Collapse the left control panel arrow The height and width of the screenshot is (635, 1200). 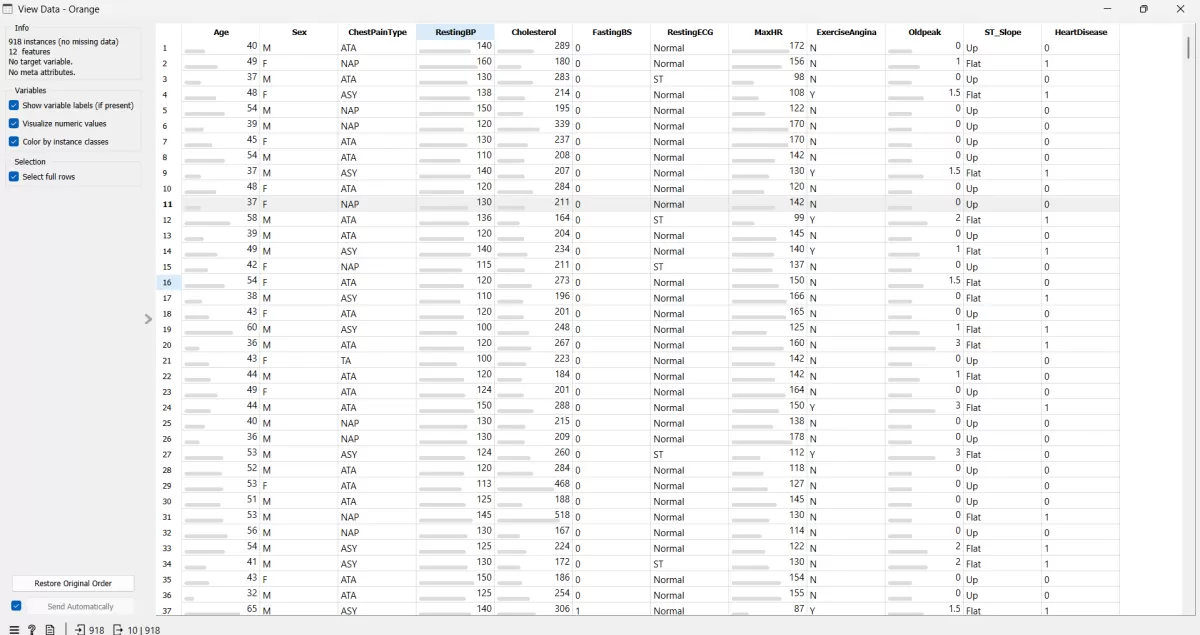[148, 319]
